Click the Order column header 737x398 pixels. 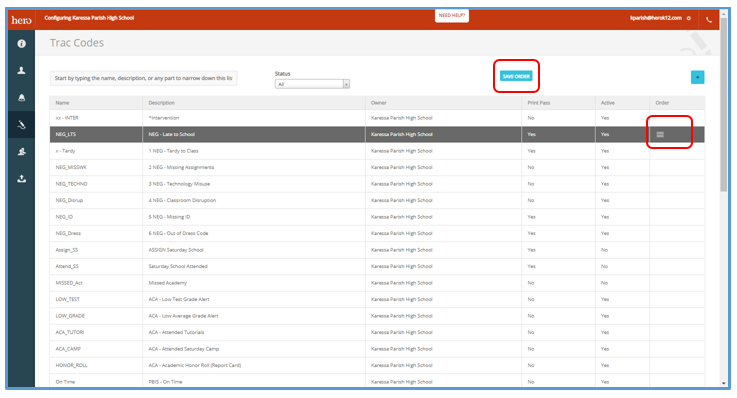[662, 103]
